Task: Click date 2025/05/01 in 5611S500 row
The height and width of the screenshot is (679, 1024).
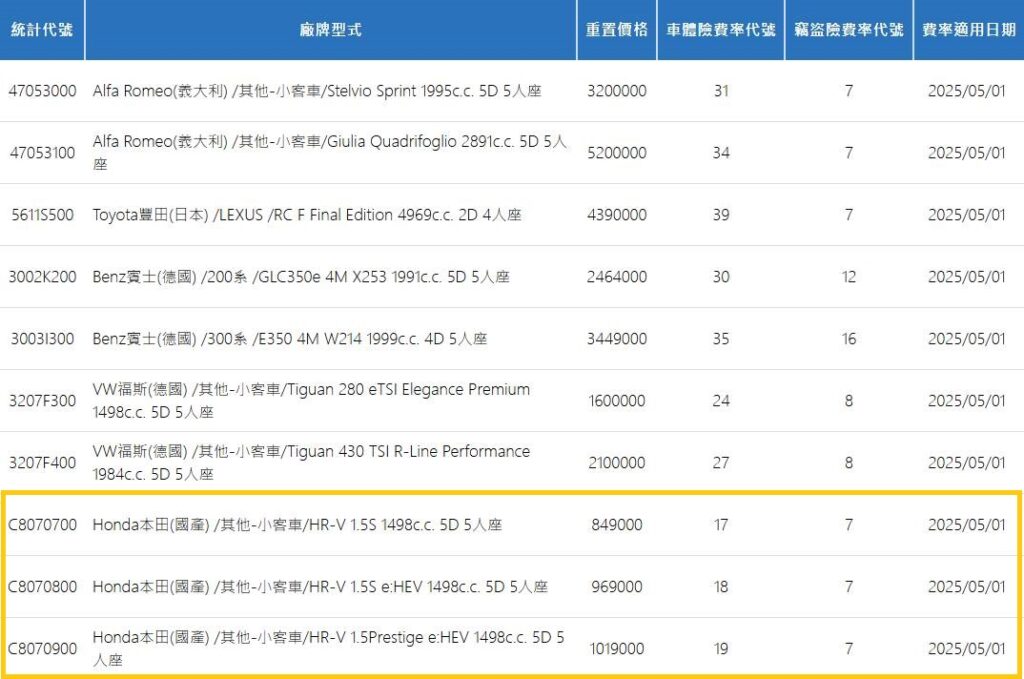Action: click(x=967, y=215)
